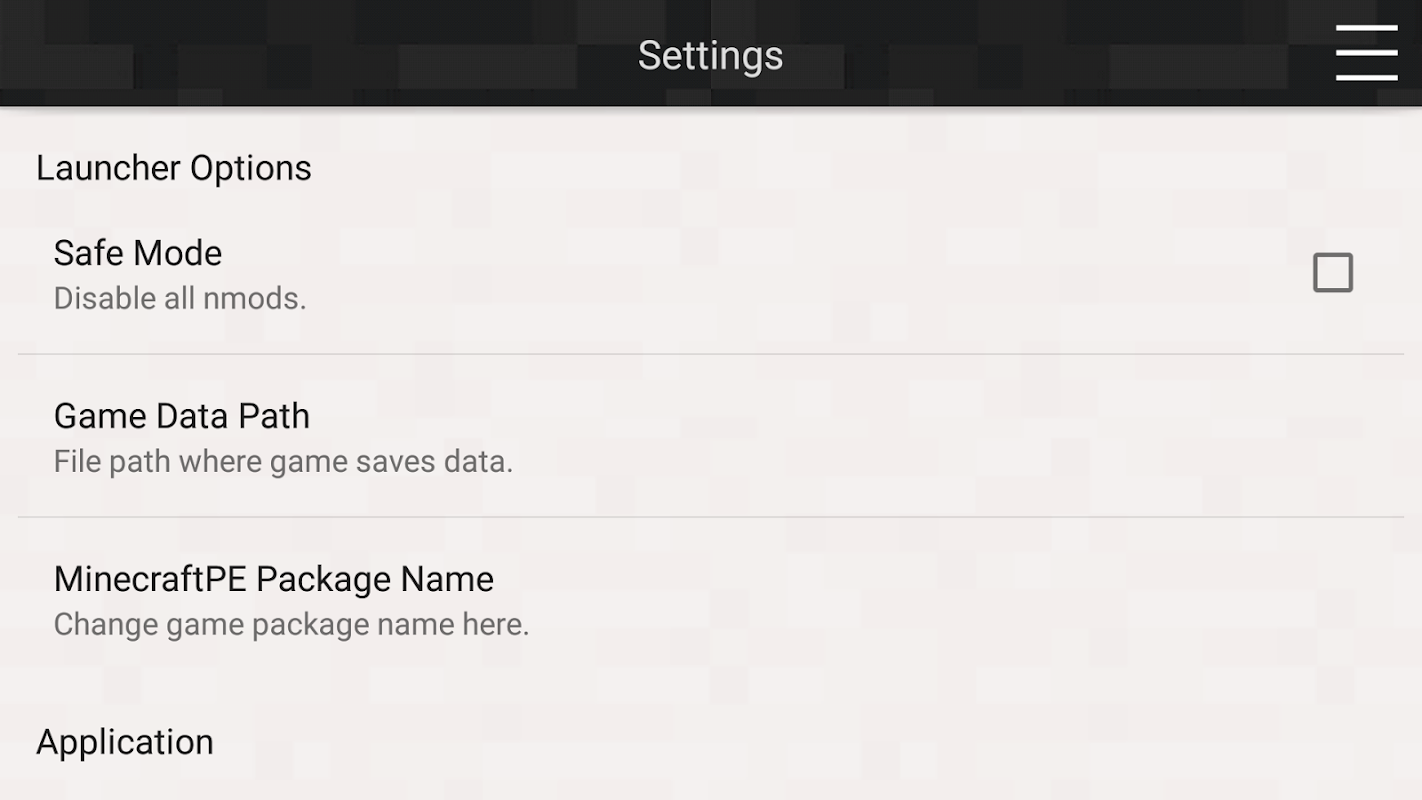Tap the Safe Mode label

tap(138, 253)
